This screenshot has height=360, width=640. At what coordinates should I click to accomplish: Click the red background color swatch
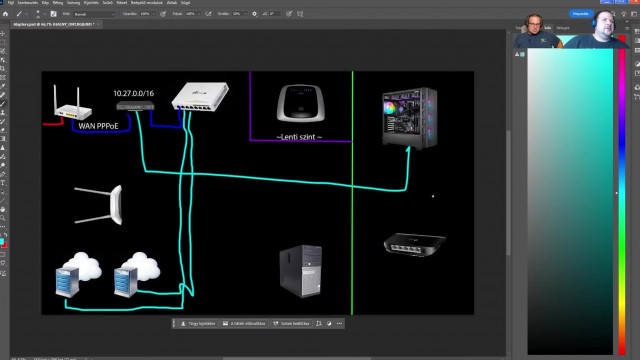(x=4, y=245)
